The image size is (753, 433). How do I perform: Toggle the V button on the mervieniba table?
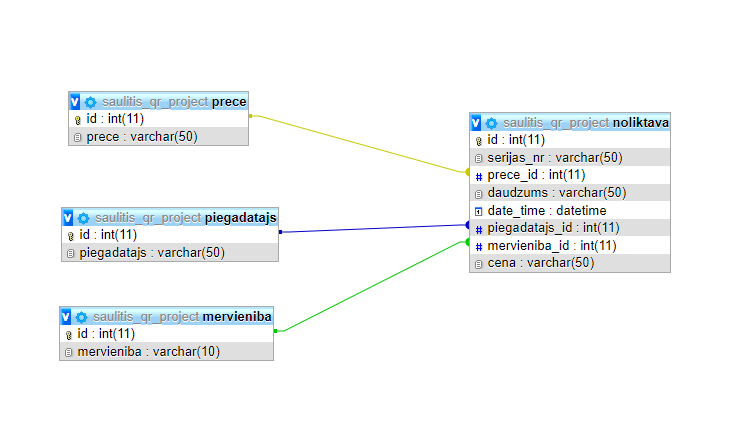[66, 317]
